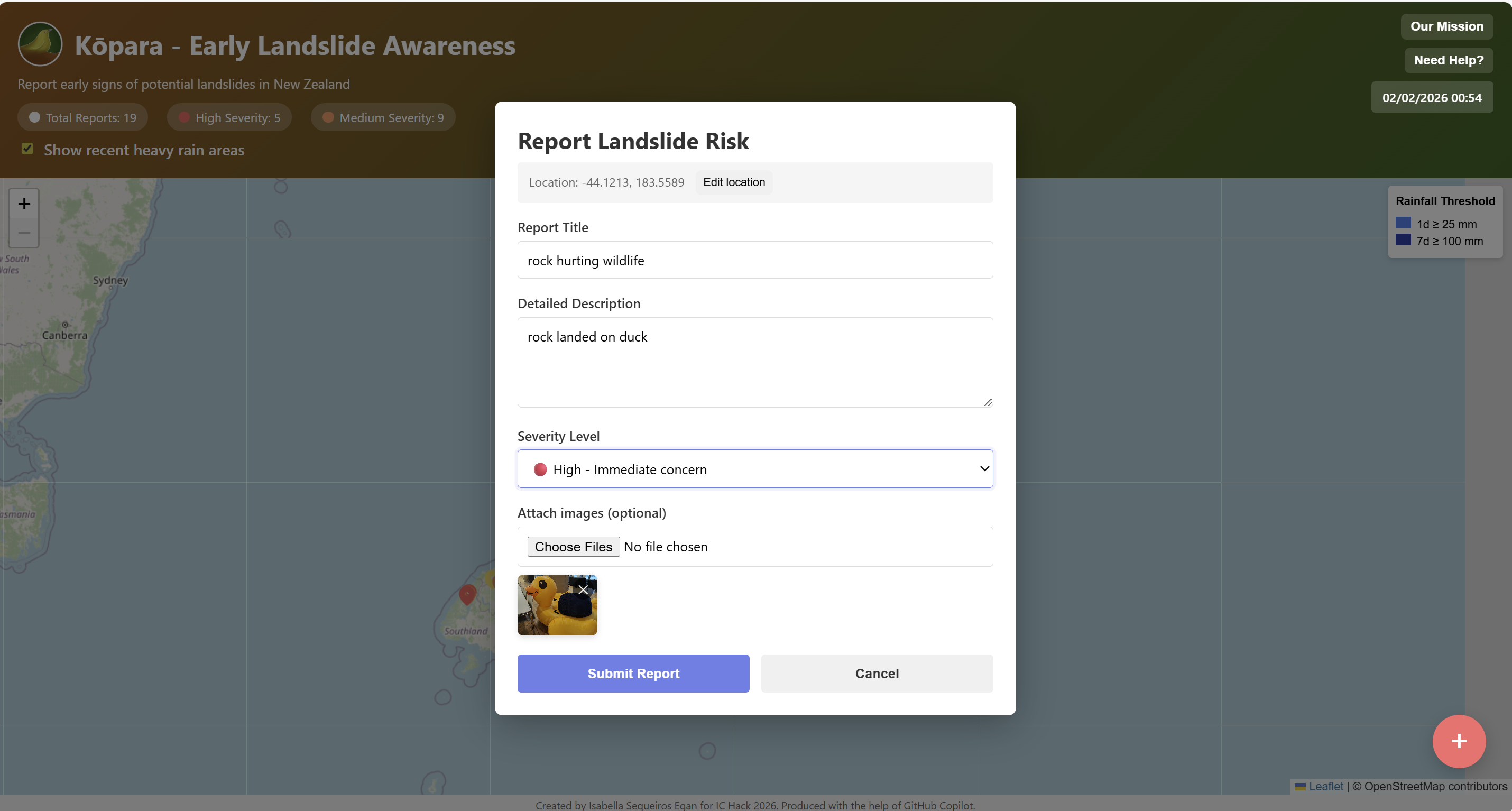Click the 7d ≥ 100 mm legend swatch

tap(1403, 240)
